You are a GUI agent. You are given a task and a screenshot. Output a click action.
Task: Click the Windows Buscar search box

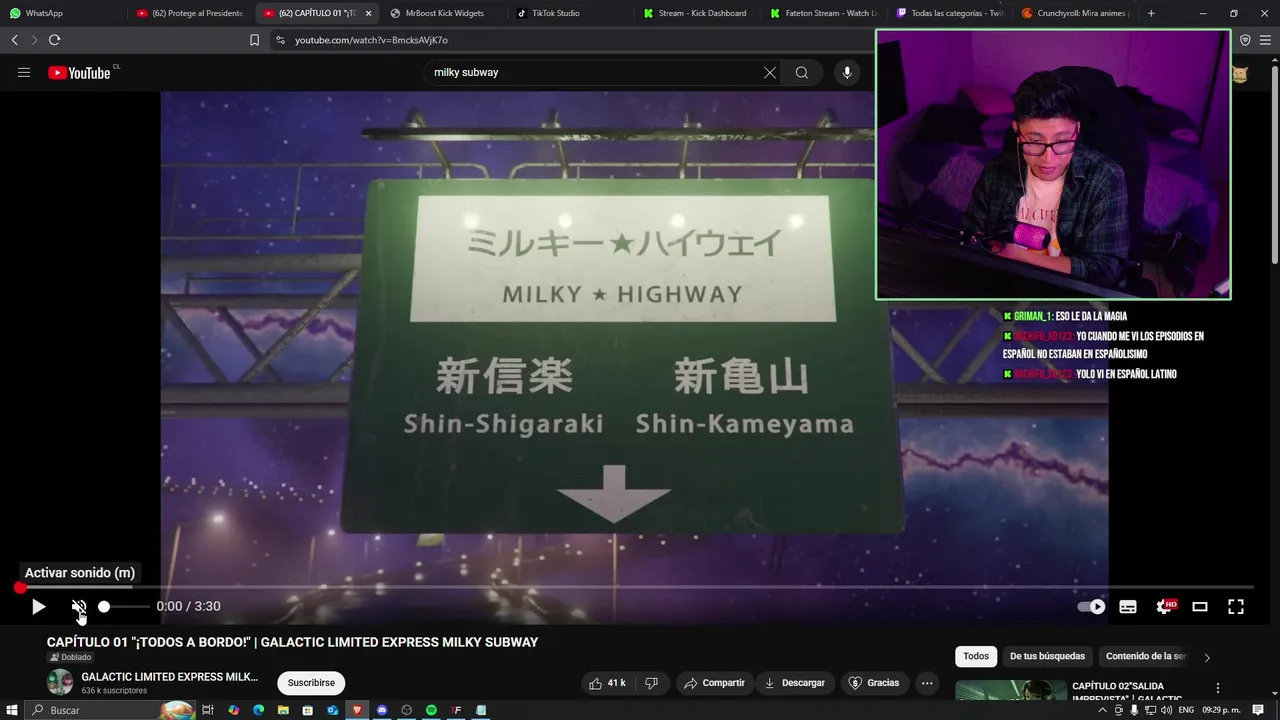(x=110, y=710)
